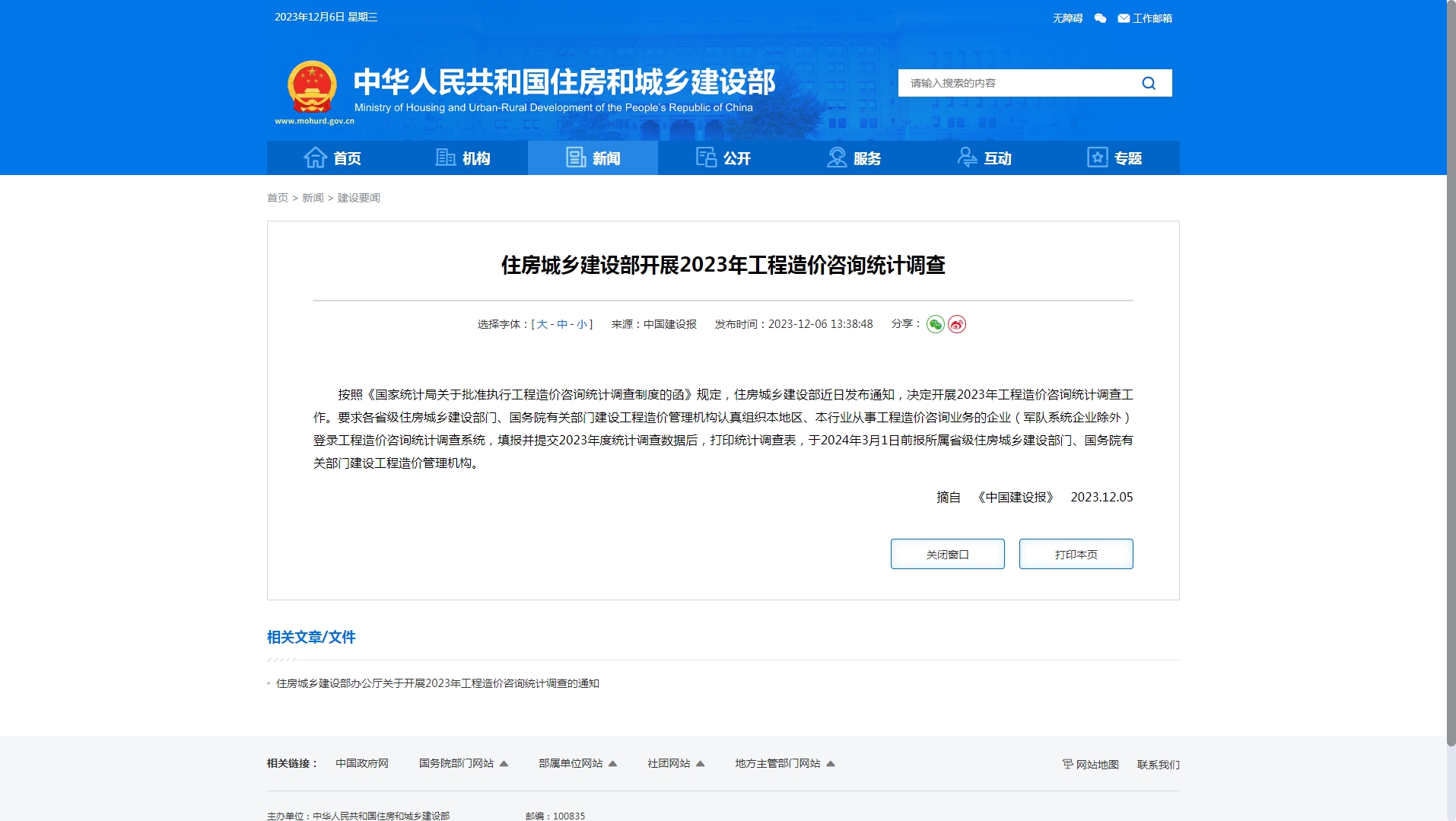Click the 打印本页 button
The height and width of the screenshot is (821, 1456).
click(x=1076, y=554)
